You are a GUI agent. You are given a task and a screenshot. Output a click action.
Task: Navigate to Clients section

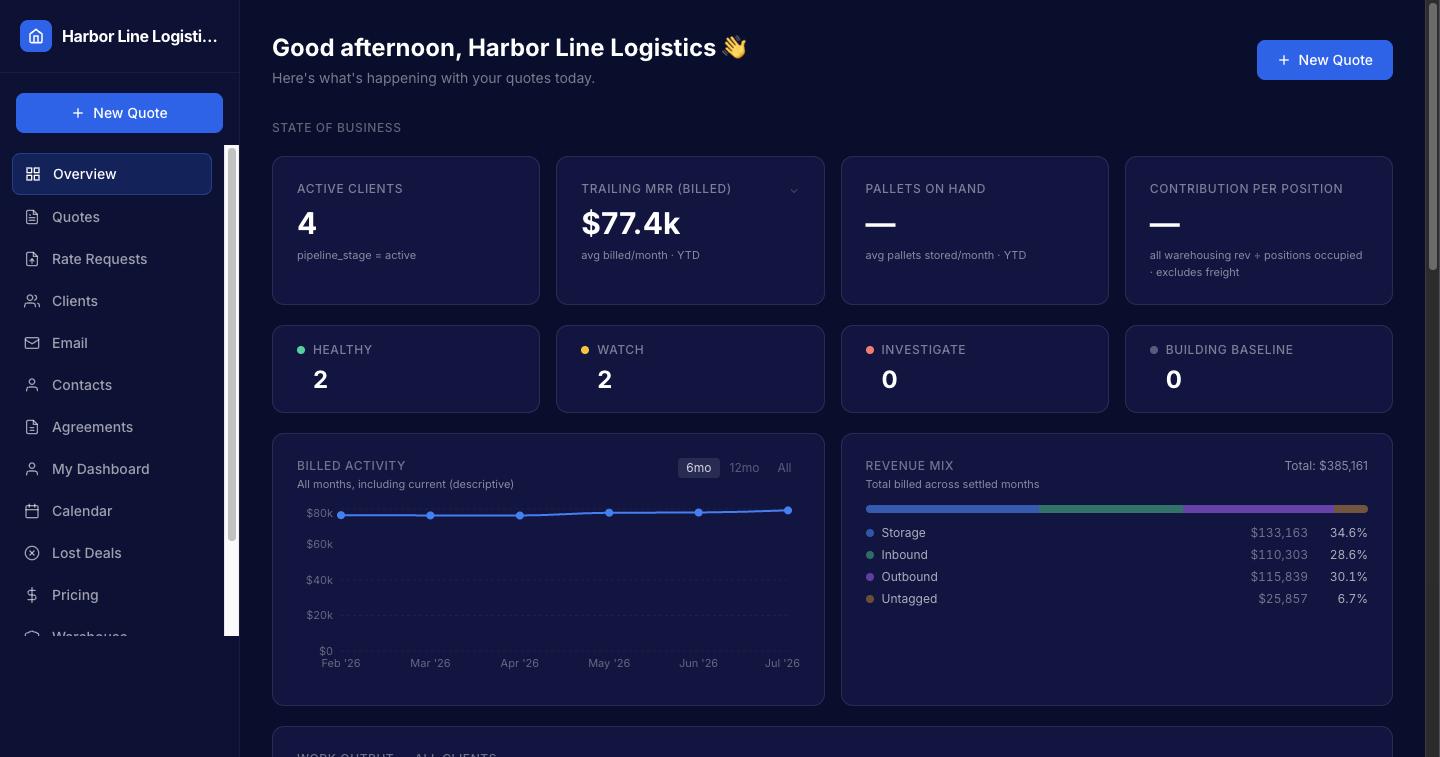[112, 301]
